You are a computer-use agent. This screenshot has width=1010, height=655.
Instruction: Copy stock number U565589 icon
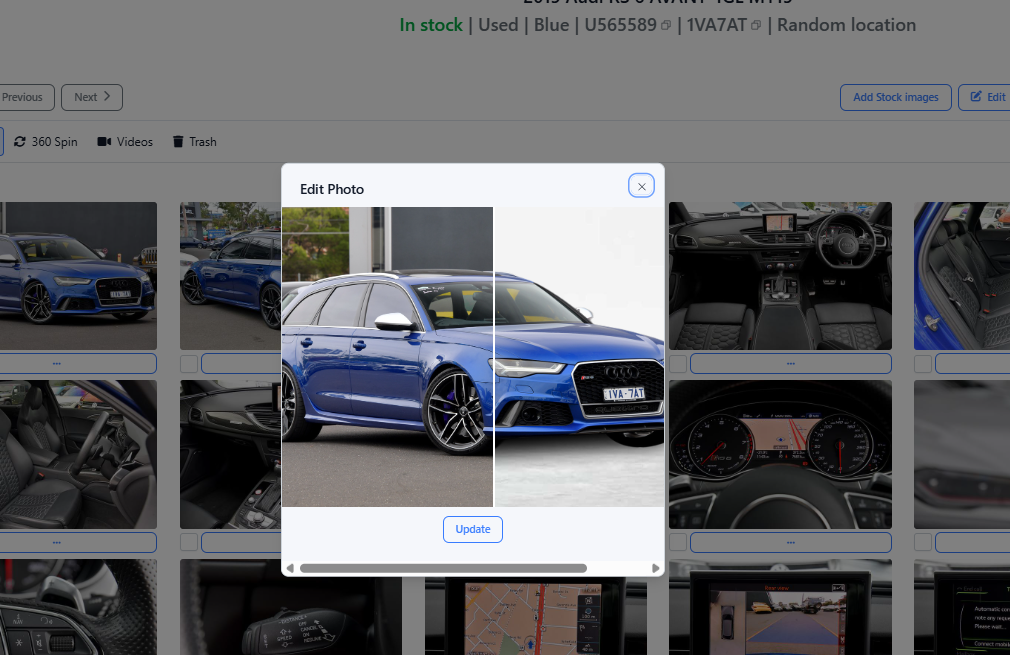666,25
